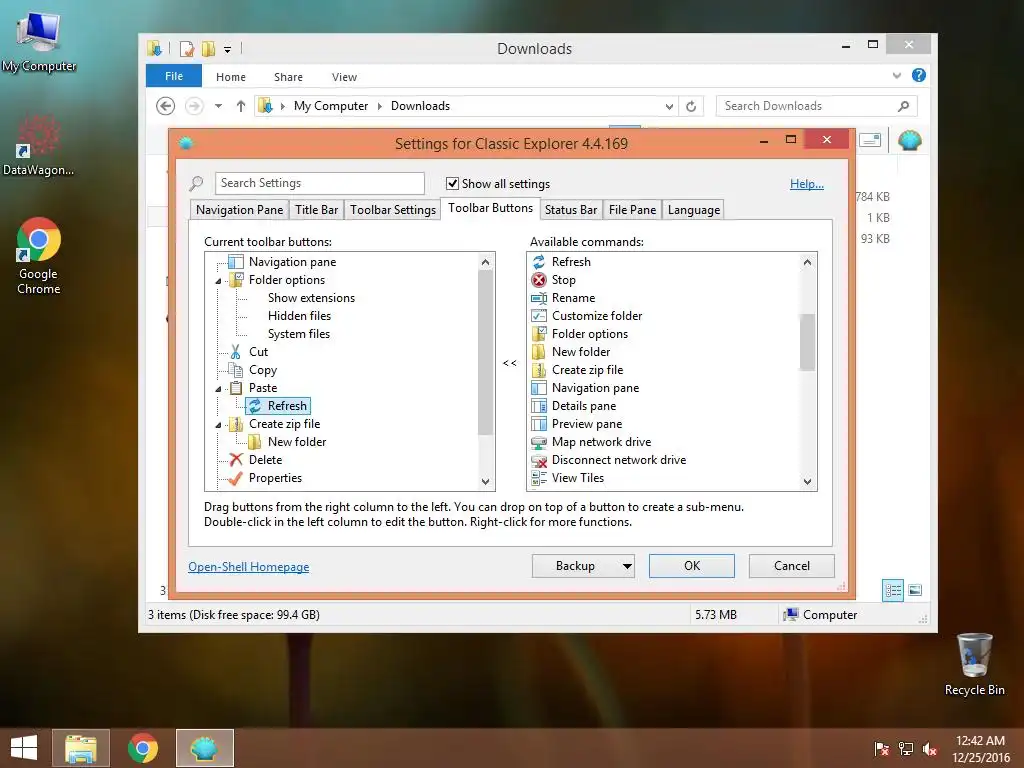Image resolution: width=1024 pixels, height=768 pixels.
Task: Open the Help link
Action: (807, 184)
